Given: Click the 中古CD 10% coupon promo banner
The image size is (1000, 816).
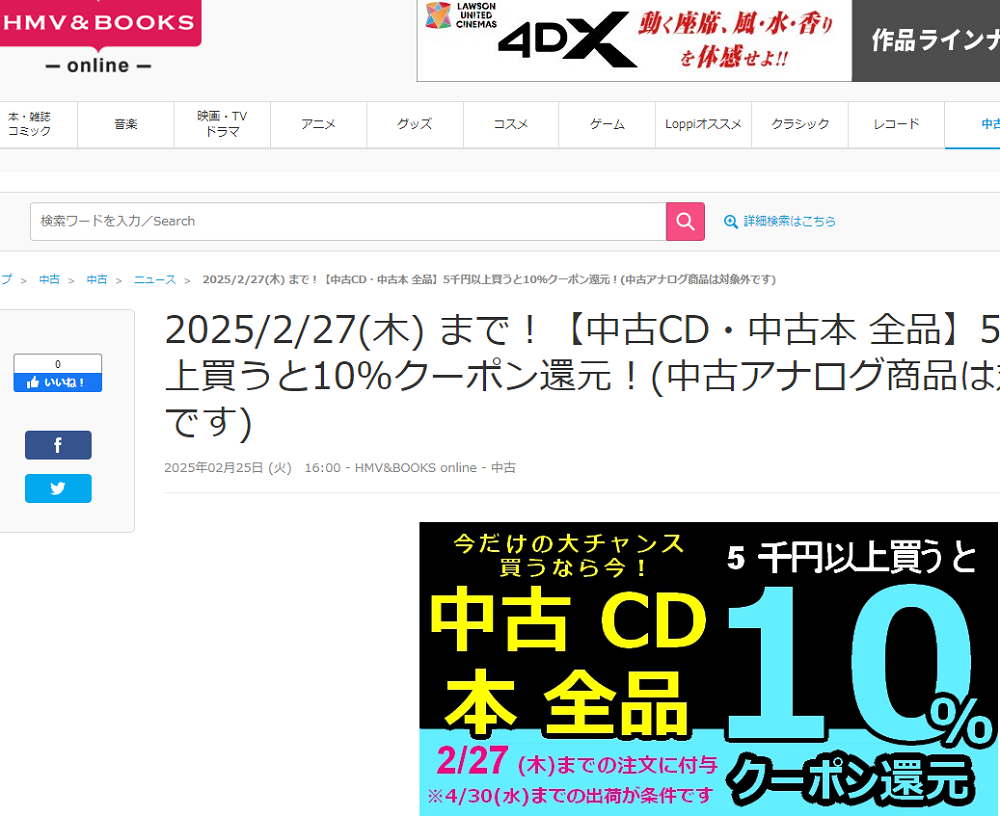Looking at the screenshot, I should pos(709,669).
